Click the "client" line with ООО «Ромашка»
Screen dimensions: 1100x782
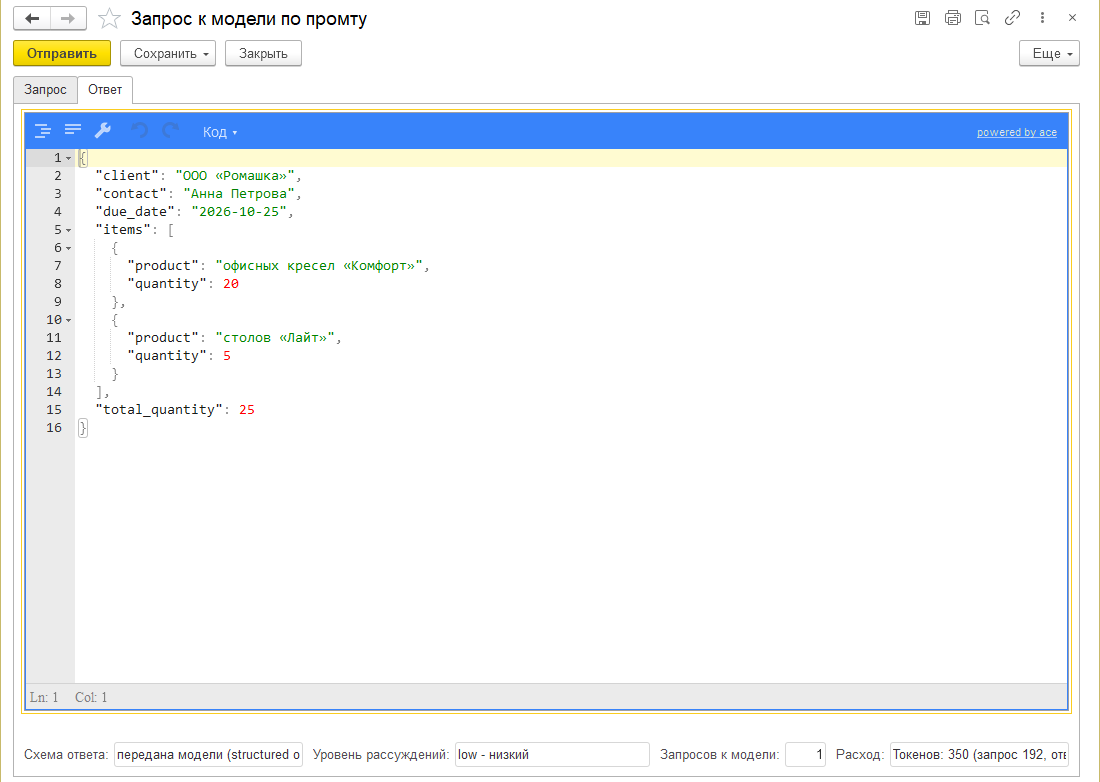pos(570,176)
